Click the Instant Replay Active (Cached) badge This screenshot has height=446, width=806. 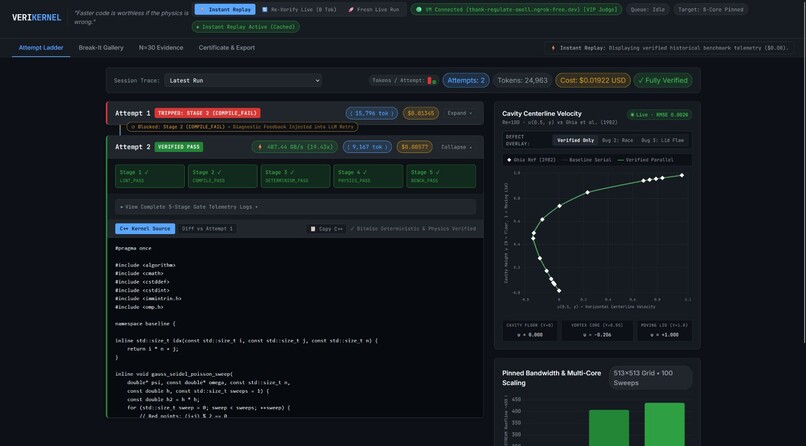(x=246, y=27)
